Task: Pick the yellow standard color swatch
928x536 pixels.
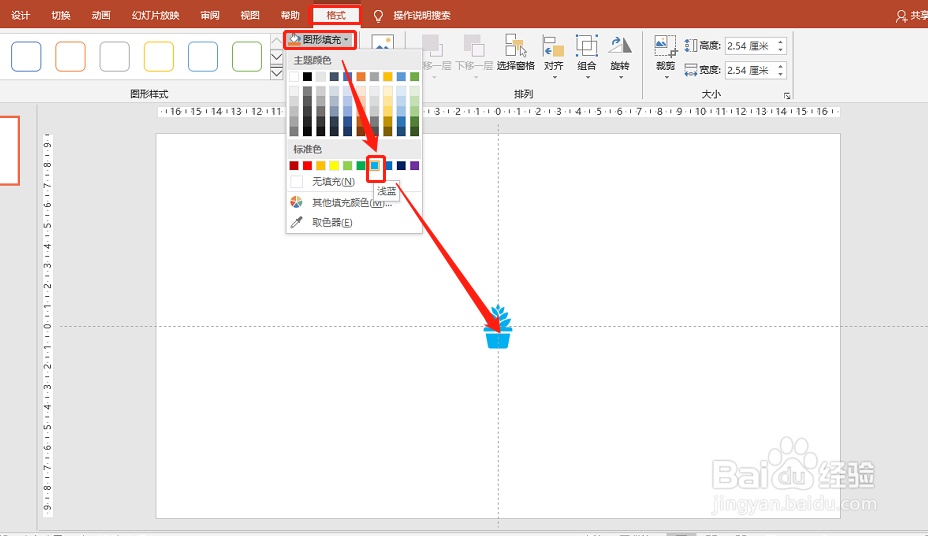Action: pos(334,166)
